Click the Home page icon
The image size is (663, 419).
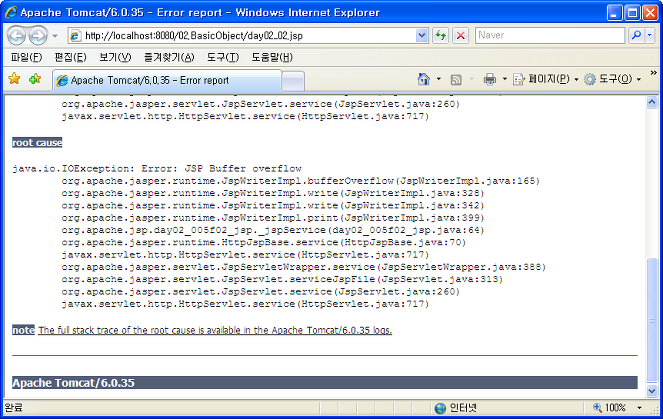coord(423,79)
